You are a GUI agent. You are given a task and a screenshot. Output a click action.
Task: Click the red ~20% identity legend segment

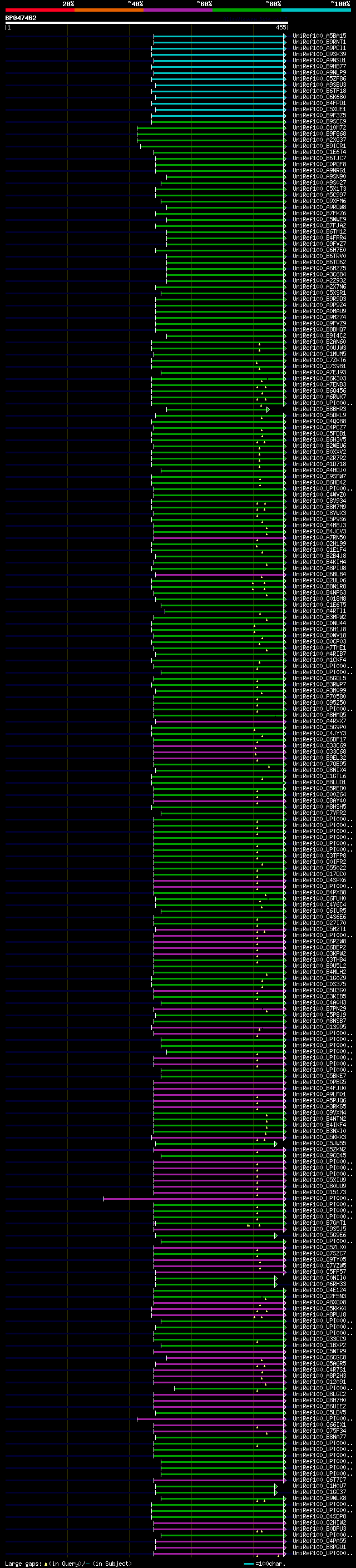point(39,10)
